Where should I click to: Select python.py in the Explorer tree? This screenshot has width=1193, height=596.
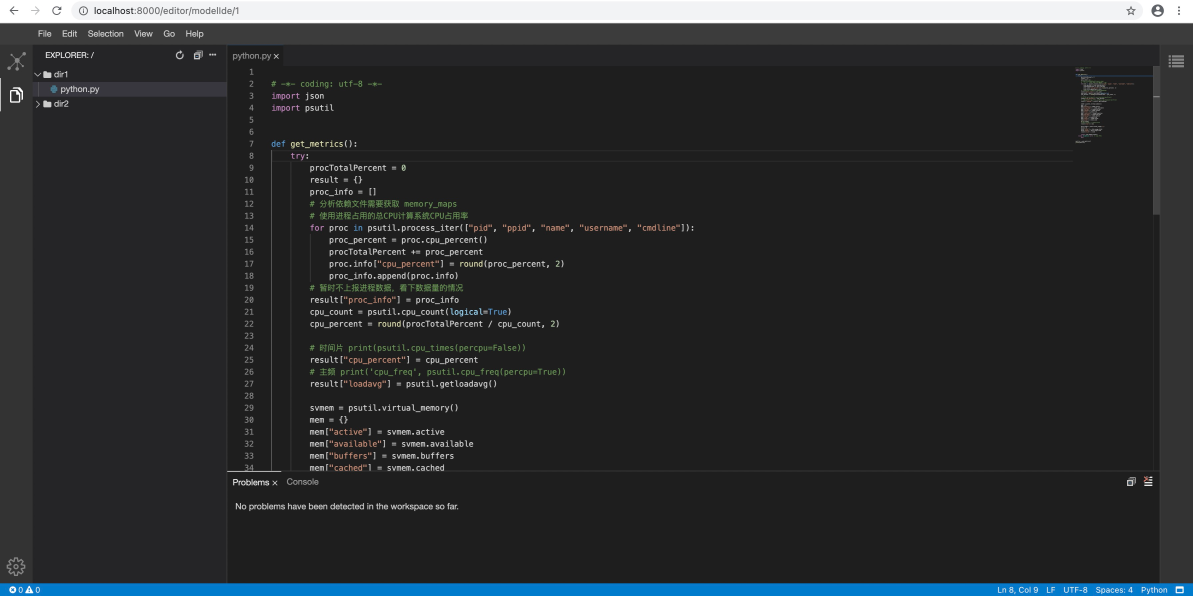pyautogui.click(x=79, y=89)
